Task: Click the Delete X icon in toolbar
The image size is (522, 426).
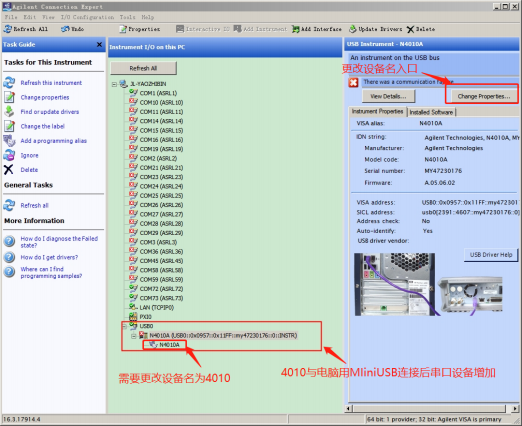Action: pos(410,29)
